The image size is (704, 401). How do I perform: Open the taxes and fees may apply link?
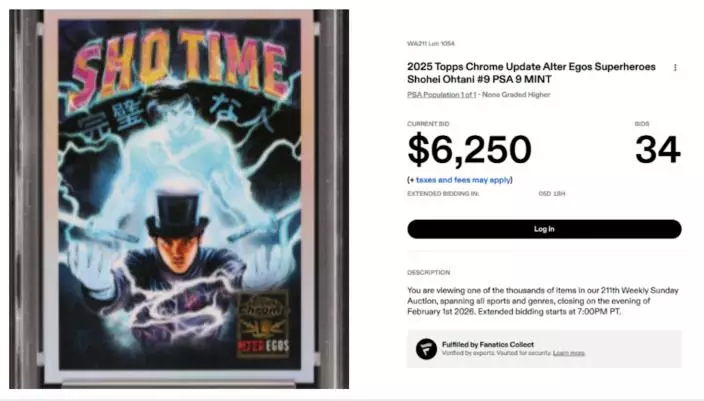[463, 180]
